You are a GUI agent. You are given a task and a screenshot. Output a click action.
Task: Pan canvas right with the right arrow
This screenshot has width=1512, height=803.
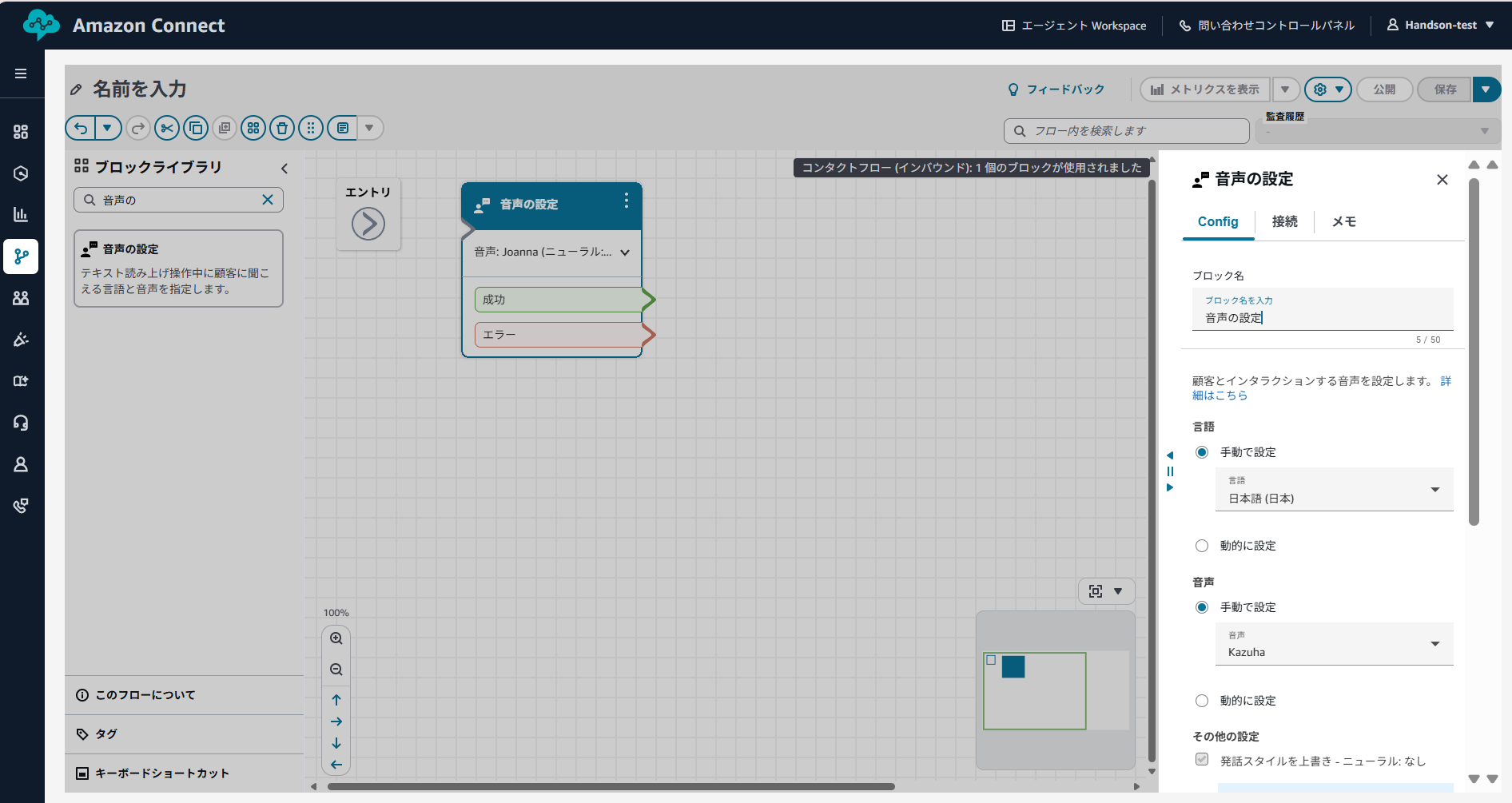pyautogui.click(x=336, y=722)
